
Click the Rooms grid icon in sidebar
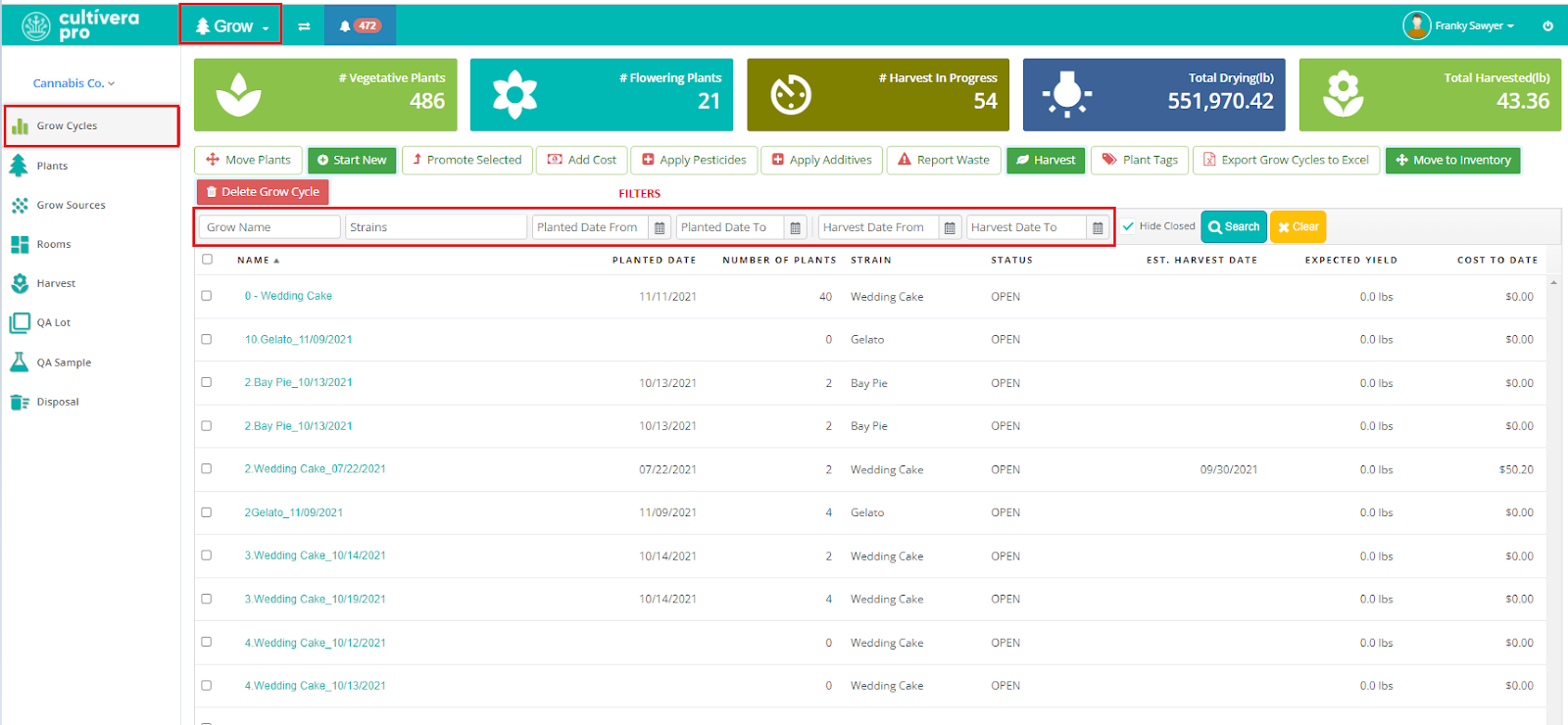20,244
